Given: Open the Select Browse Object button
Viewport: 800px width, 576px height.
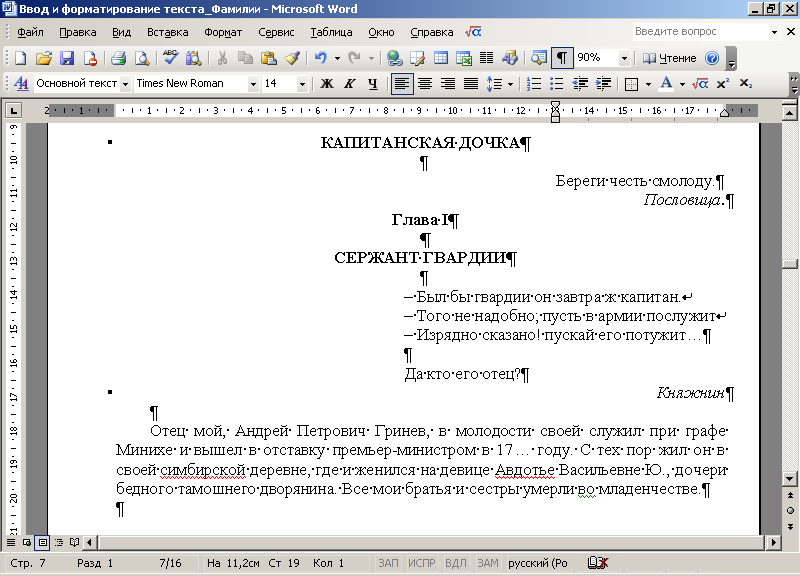Looking at the screenshot, I should [790, 511].
